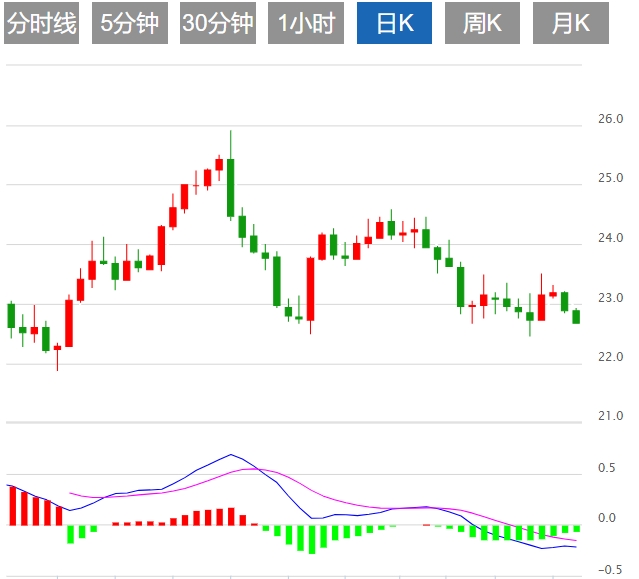Screen dimensions: 639x579
Task: Switch to the 月K monthly tab
Action: click(x=571, y=23)
